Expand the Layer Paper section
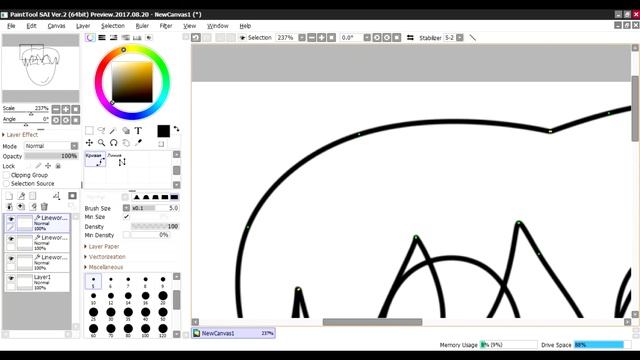This screenshot has width=640, height=360. pyautogui.click(x=102, y=247)
